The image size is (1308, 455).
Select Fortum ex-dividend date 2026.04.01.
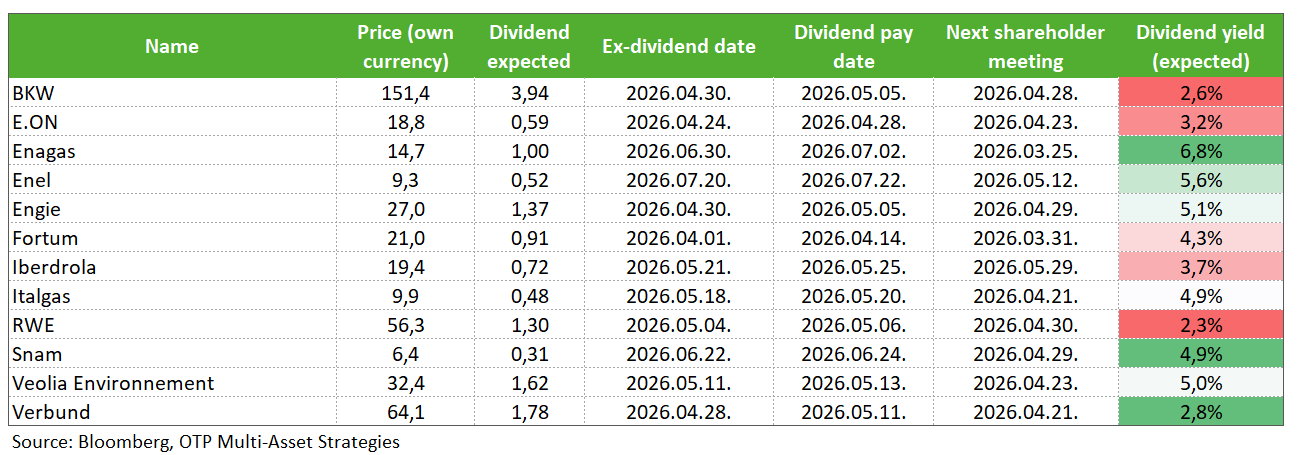[679, 238]
